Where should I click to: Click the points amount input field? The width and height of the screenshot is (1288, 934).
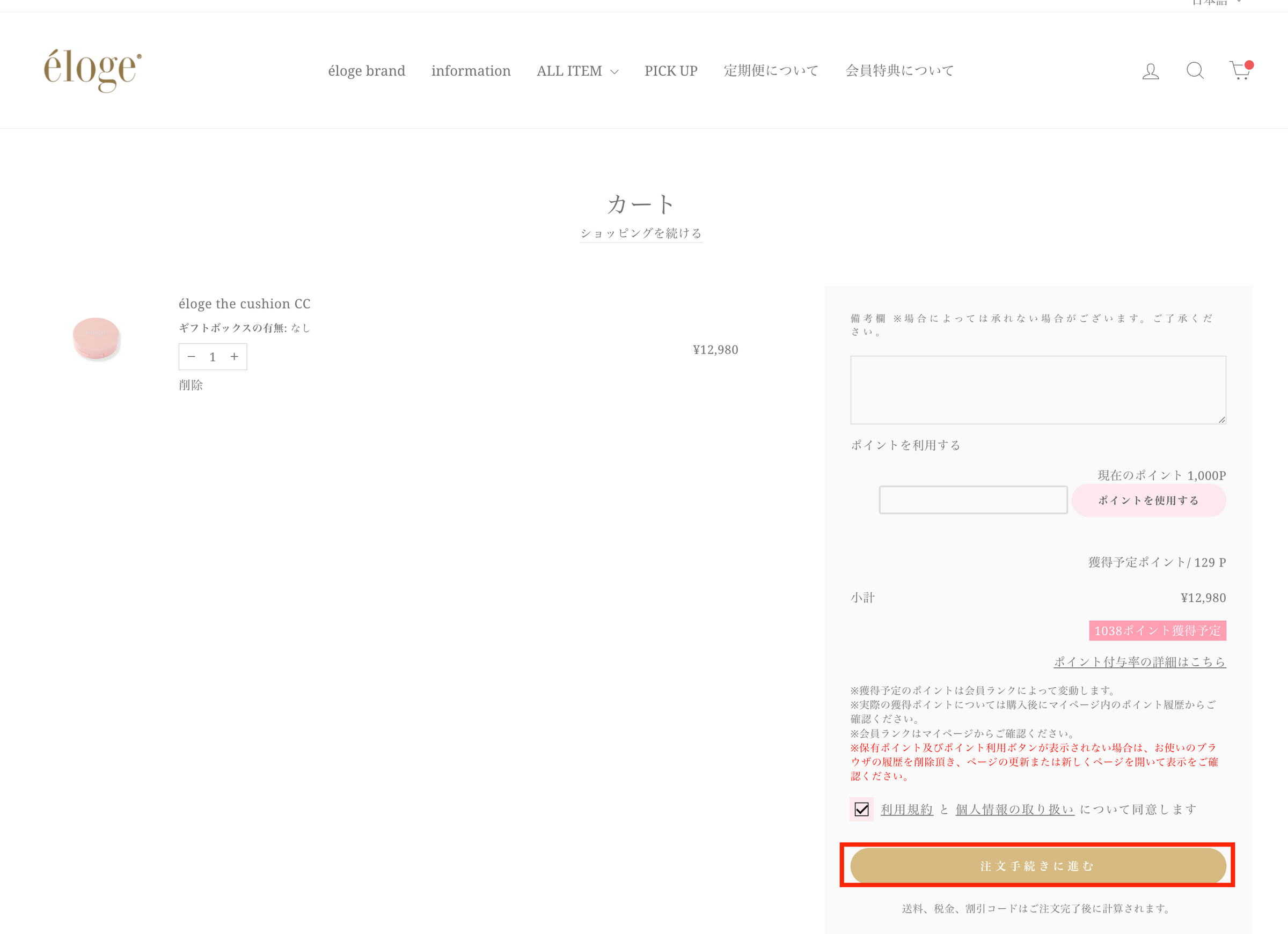pyautogui.click(x=973, y=500)
